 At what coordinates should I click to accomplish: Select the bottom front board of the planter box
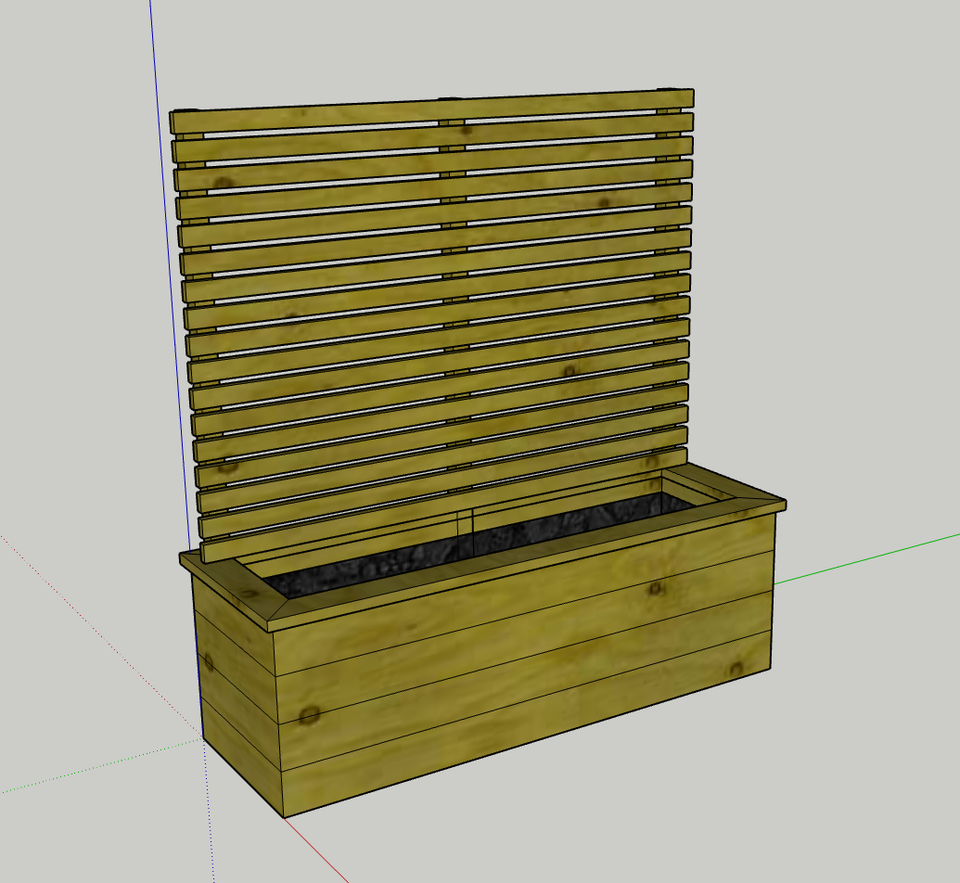(527, 723)
